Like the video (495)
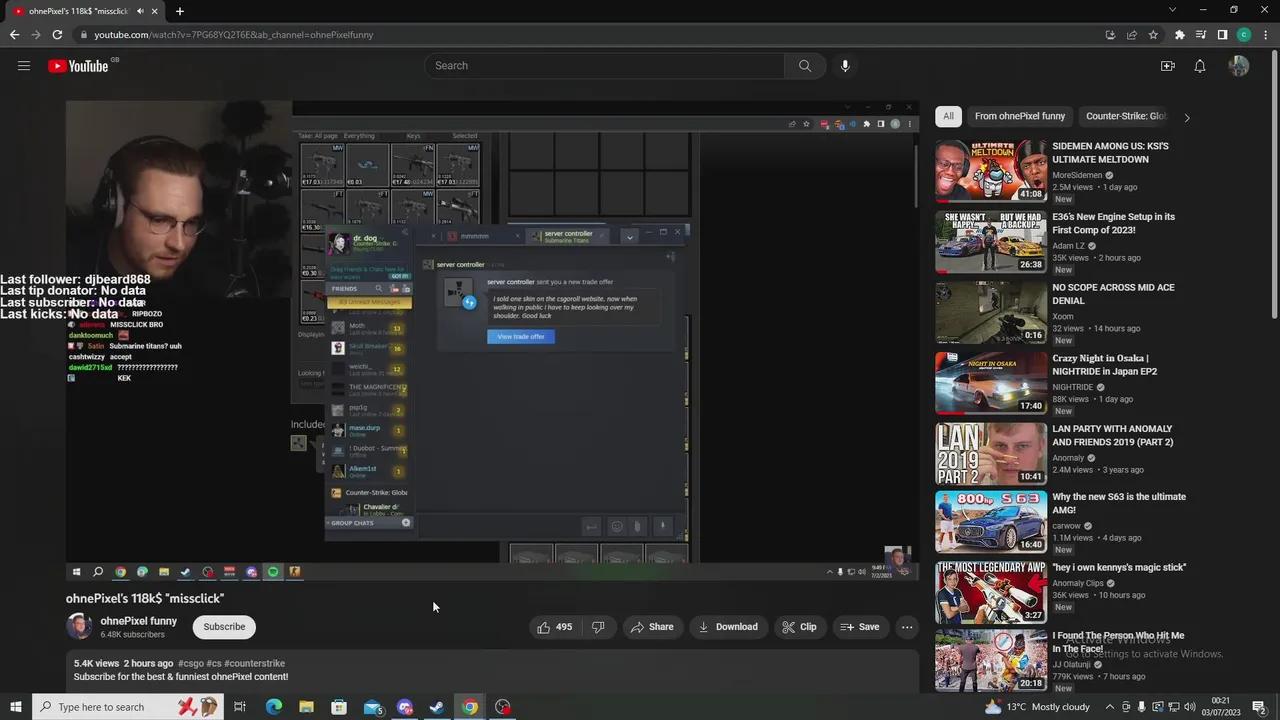Screen dimensions: 1280x720 click(x=554, y=627)
